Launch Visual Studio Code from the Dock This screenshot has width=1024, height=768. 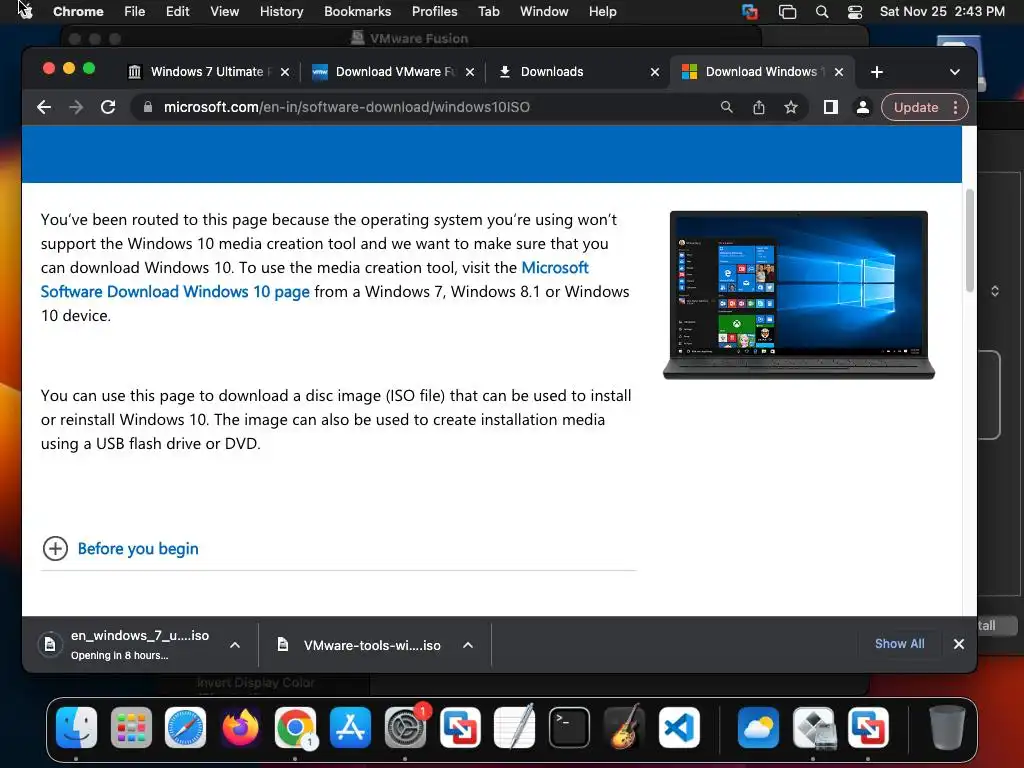click(x=679, y=727)
